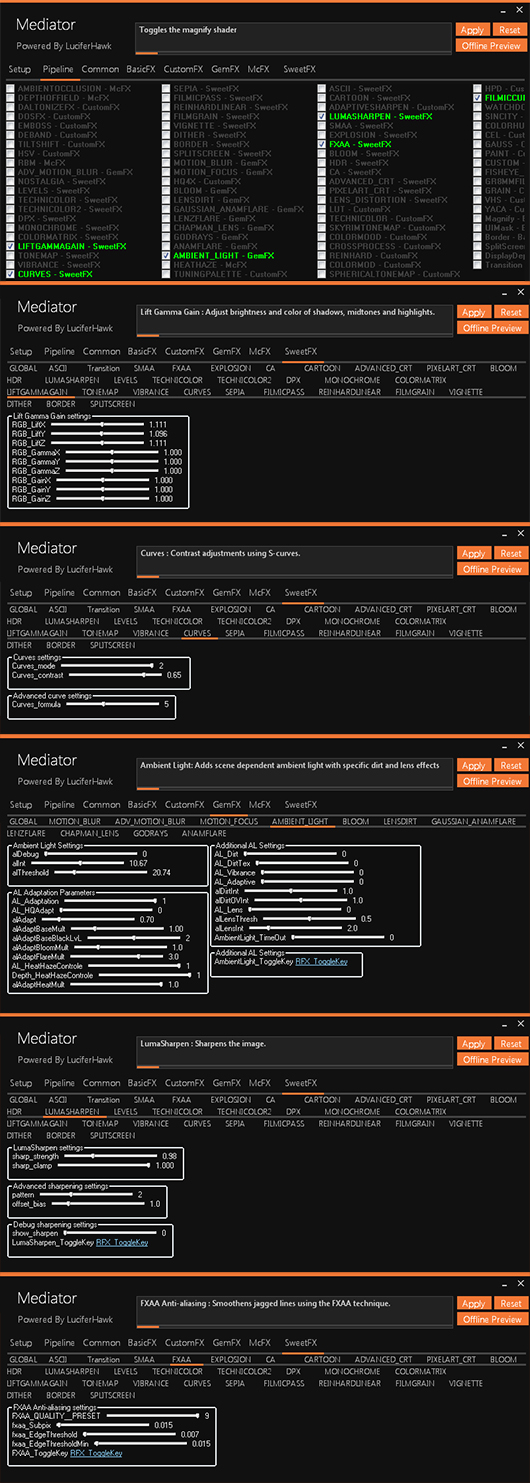
Task: Open SweetFX tab in the top Pipeline panel
Action: (300, 70)
